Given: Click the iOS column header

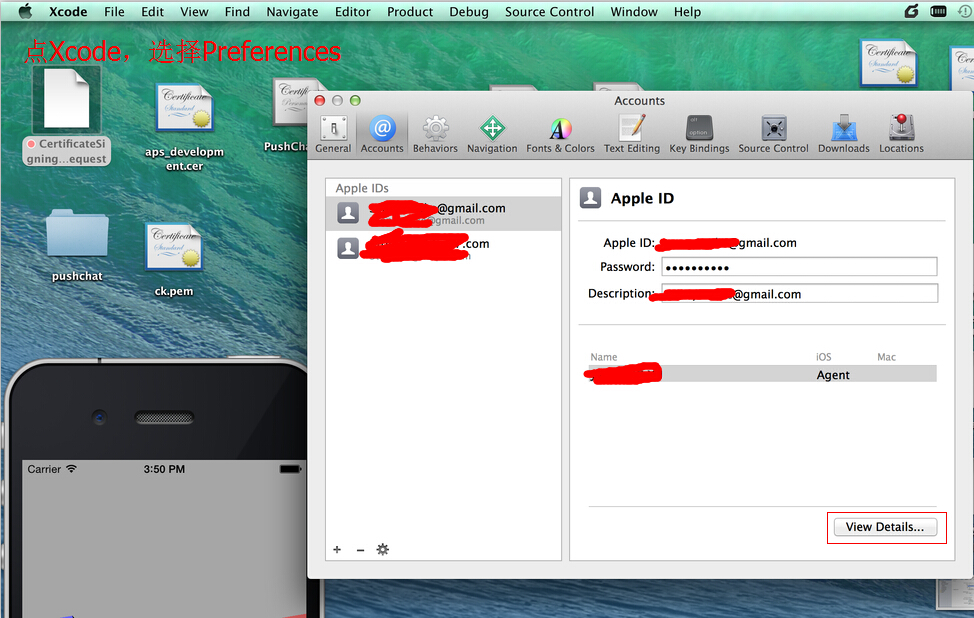Looking at the screenshot, I should point(824,357).
